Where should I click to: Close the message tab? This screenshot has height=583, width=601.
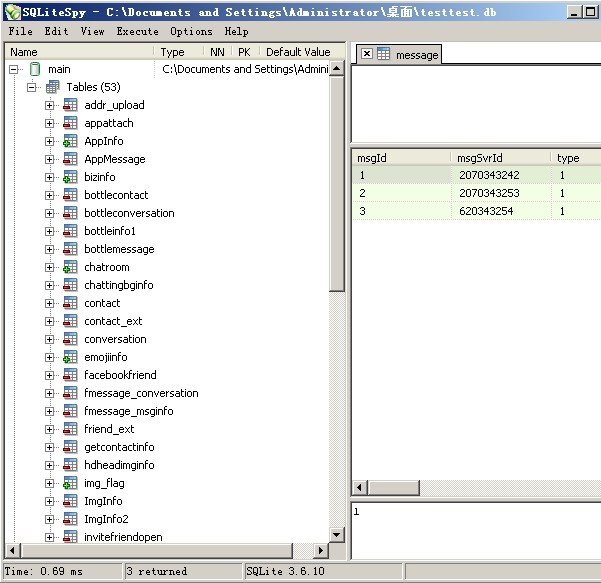(366, 53)
